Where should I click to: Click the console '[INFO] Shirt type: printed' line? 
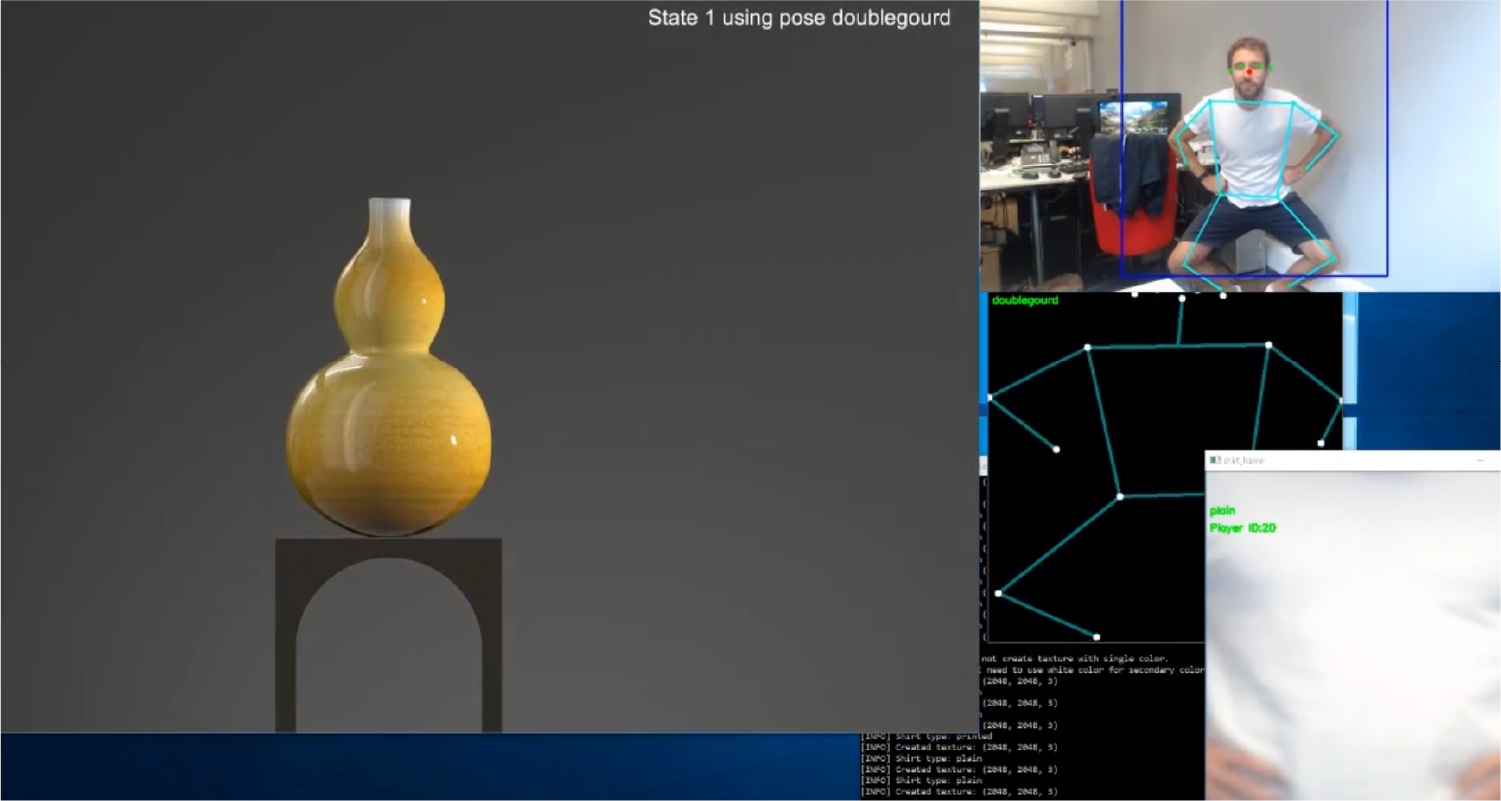click(x=927, y=736)
